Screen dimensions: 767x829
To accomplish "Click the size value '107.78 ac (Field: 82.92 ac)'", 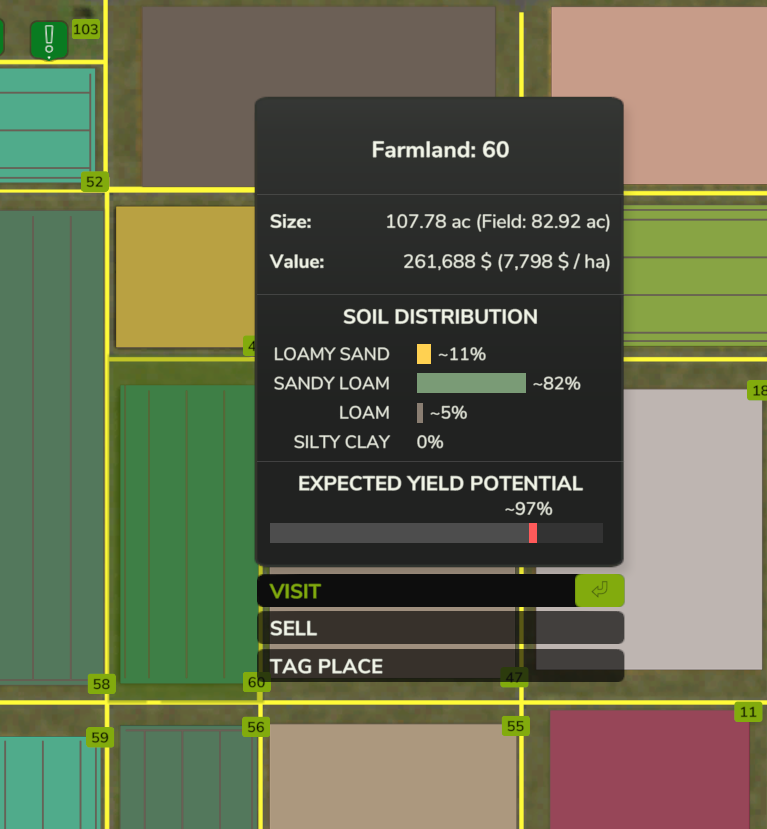I will click(x=498, y=222).
